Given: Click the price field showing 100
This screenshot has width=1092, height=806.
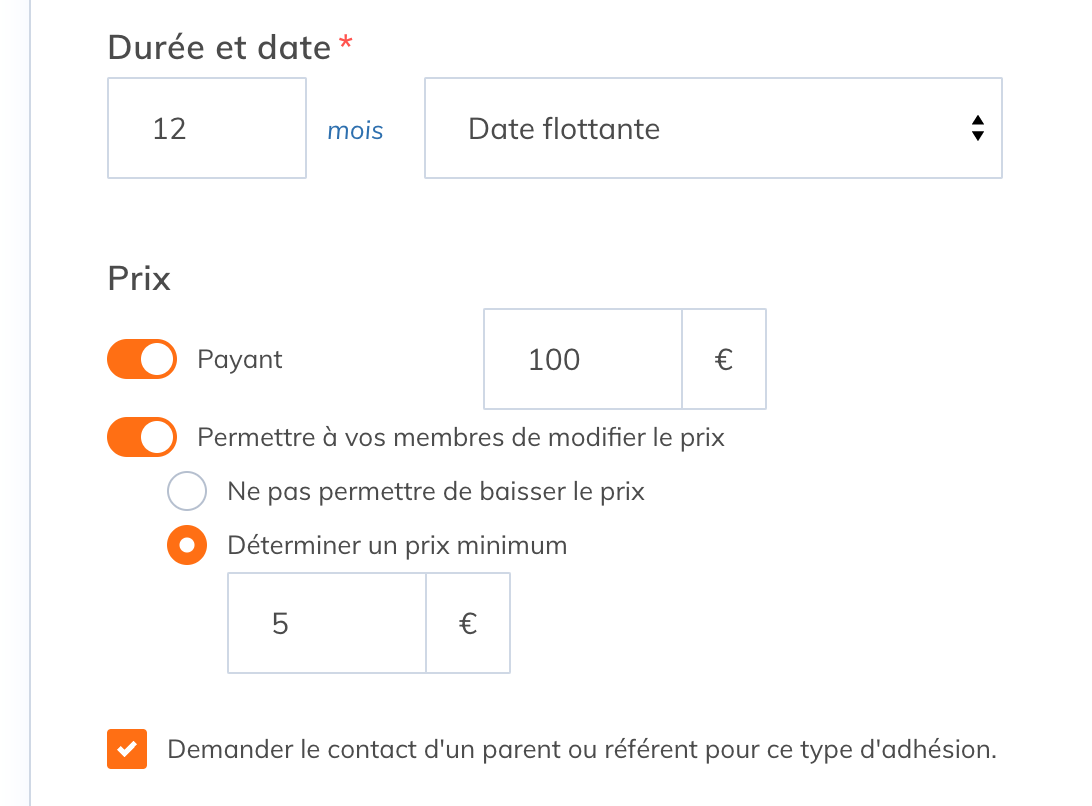Looking at the screenshot, I should click(x=583, y=359).
